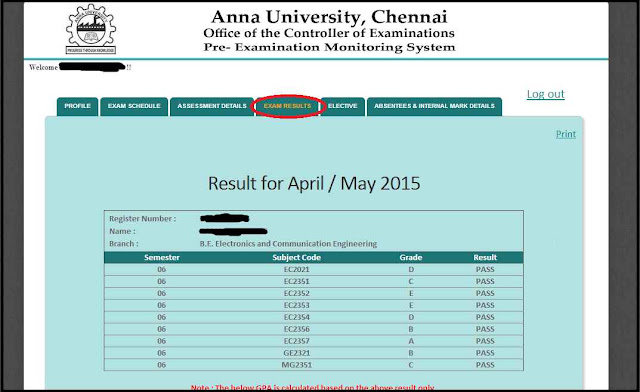640x392 pixels.
Task: Open ABSENTEES & INTERNAL MARK DETAILS tab
Action: point(434,107)
